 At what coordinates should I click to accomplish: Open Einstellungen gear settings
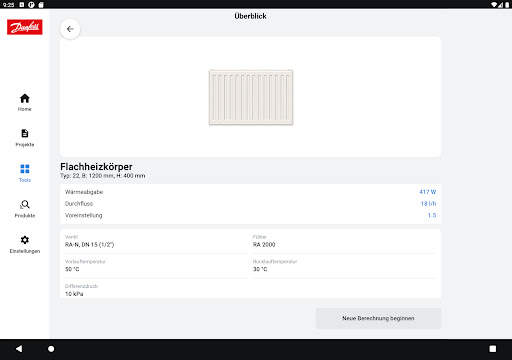(x=25, y=244)
